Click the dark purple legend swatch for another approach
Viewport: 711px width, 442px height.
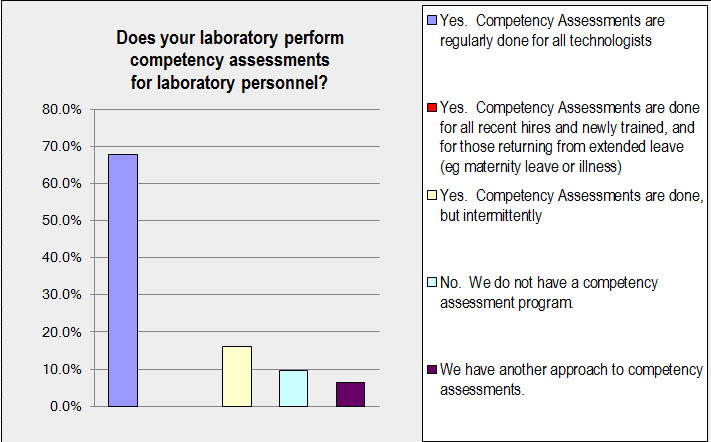(432, 369)
